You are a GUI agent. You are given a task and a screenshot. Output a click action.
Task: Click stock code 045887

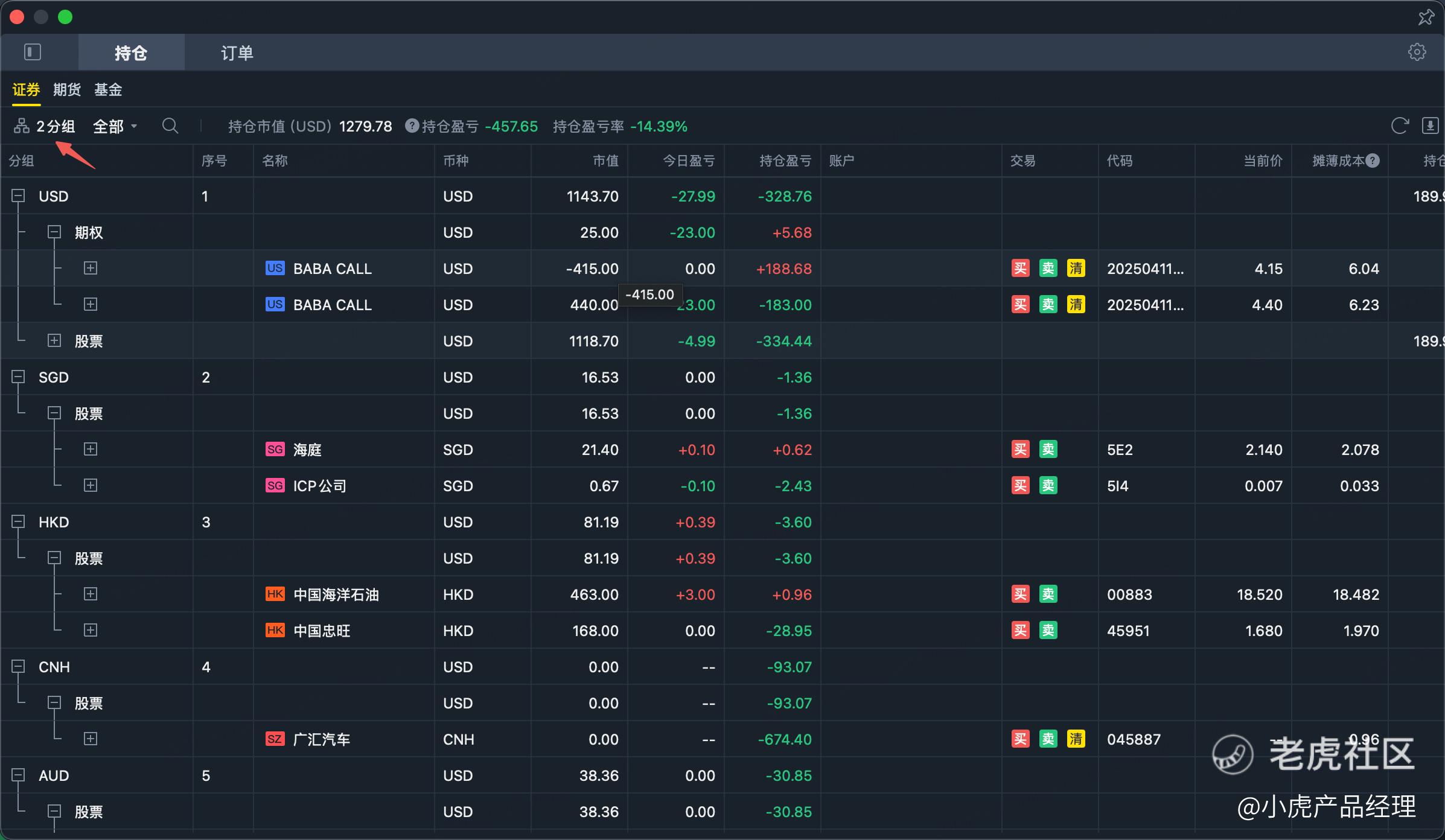tap(1134, 739)
